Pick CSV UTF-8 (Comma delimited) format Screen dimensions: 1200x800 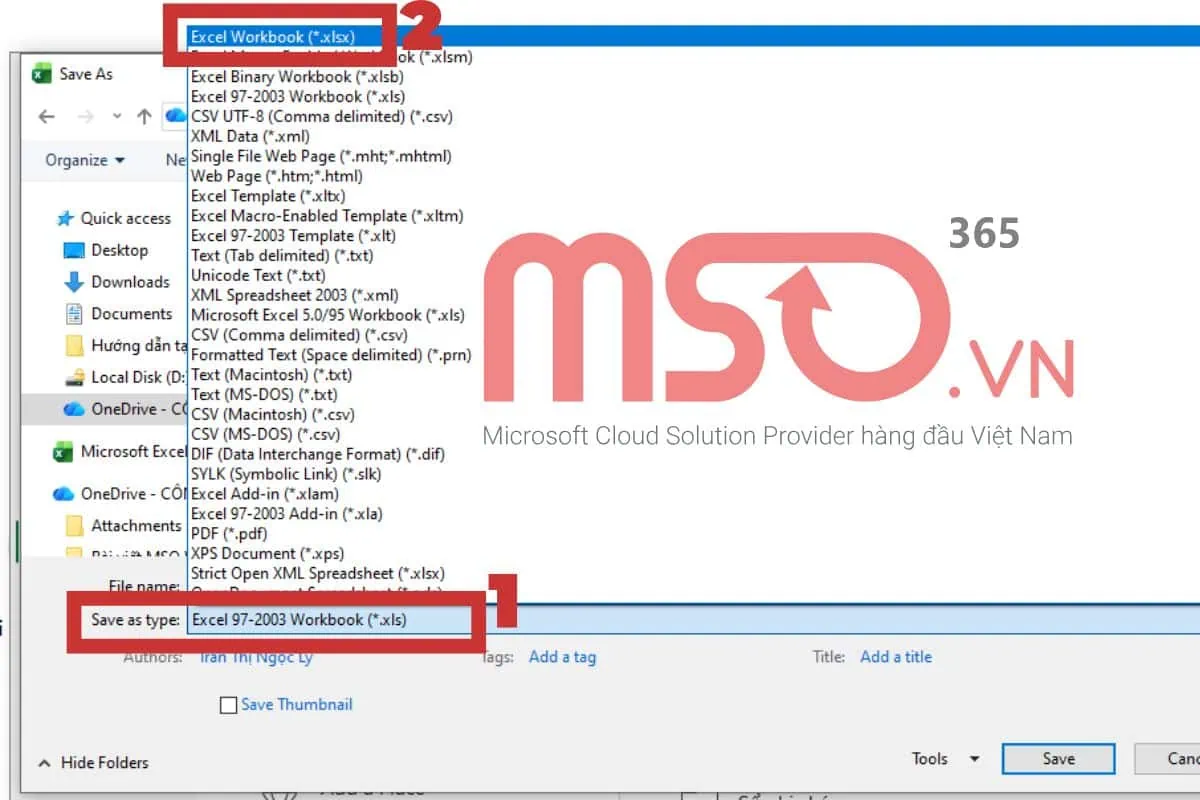pyautogui.click(x=321, y=116)
